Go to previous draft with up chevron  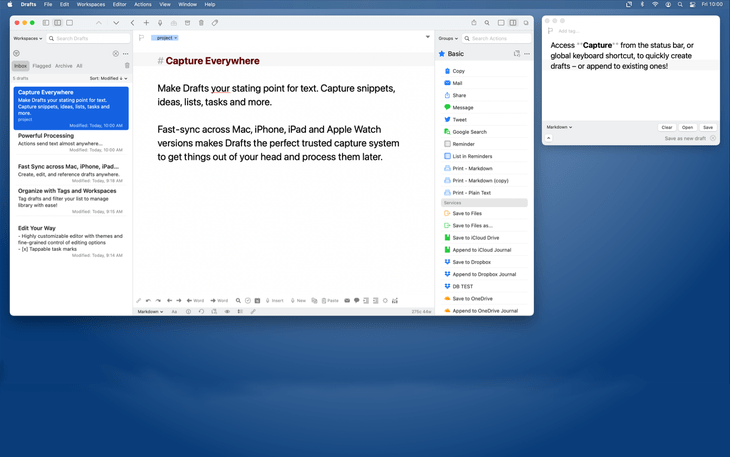pos(99,23)
